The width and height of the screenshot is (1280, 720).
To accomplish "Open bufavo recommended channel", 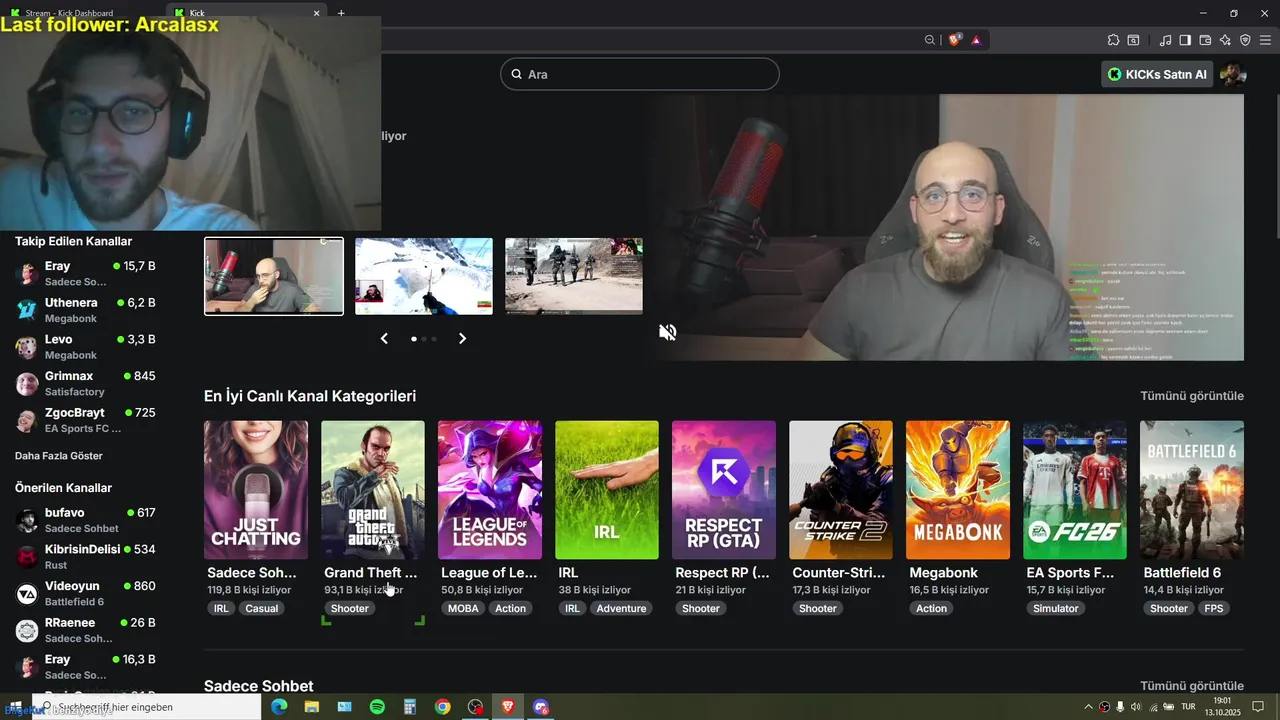I will point(87,520).
